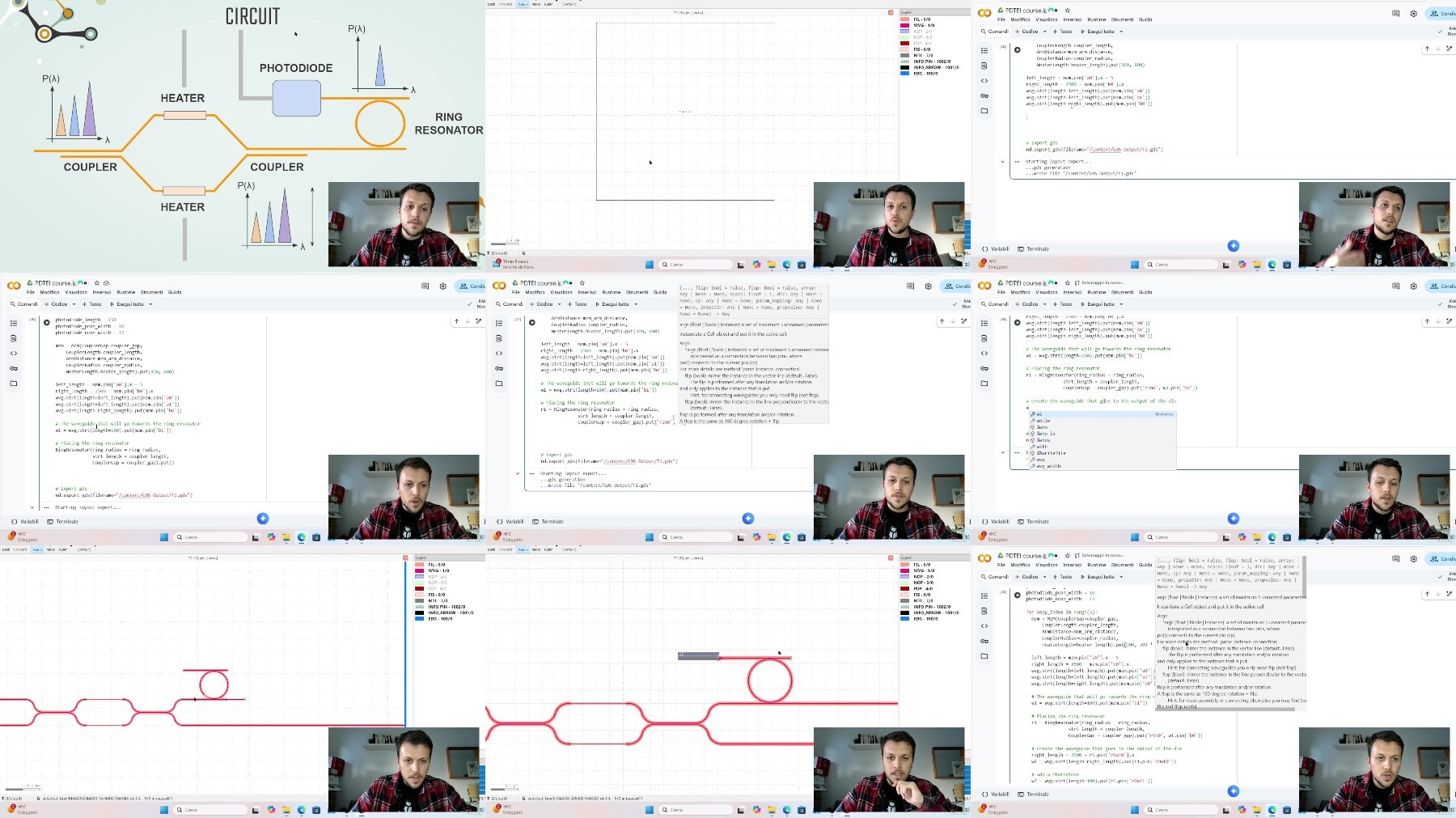Open Runtime menu in the photodiode_length notebook frame
Screen dimensions: 1456x818
126,292
